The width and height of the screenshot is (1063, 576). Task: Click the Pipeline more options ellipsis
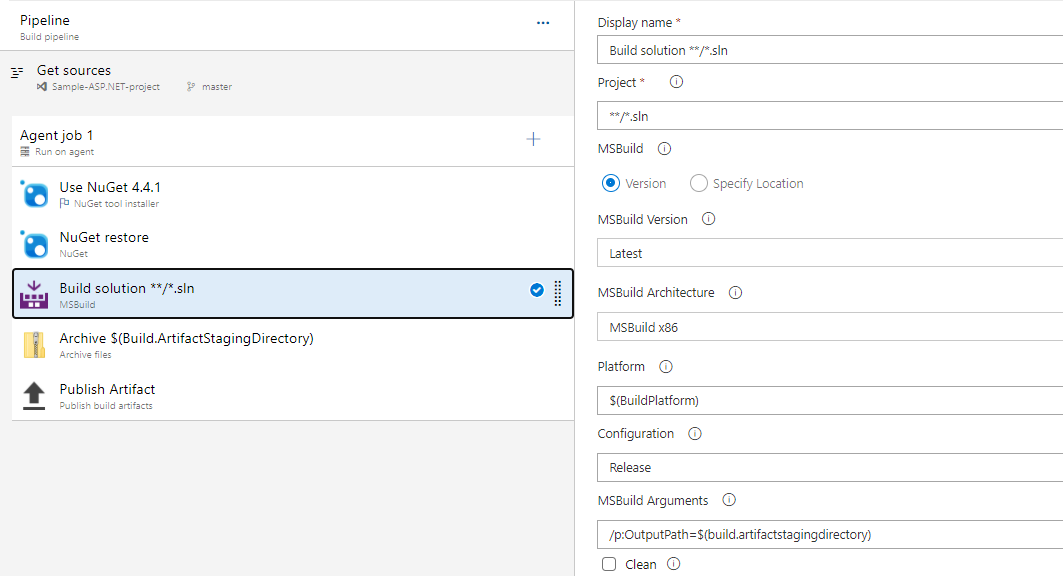pyautogui.click(x=543, y=23)
